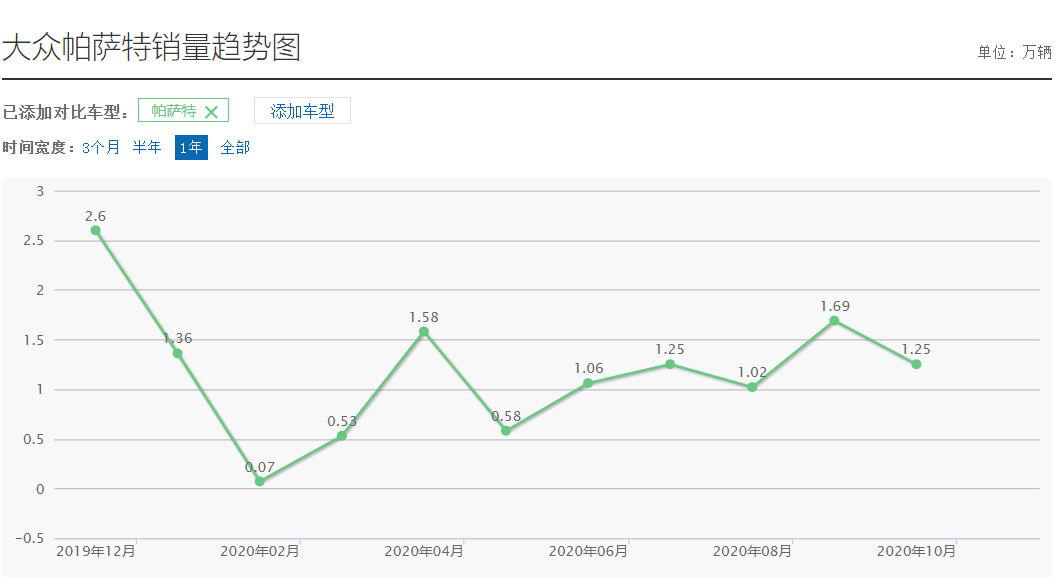Click the 1.69 data point on the chart
This screenshot has width=1059, height=588.
click(834, 321)
